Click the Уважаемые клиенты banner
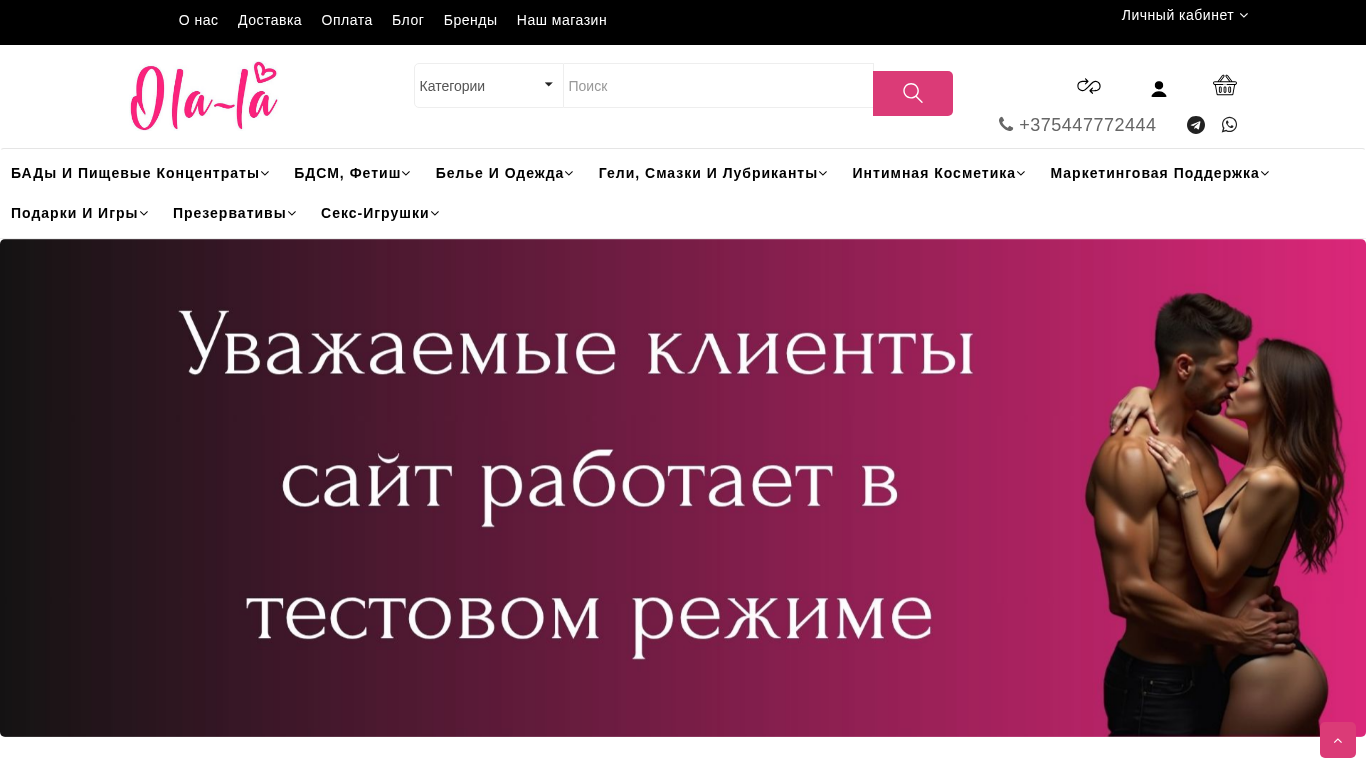The width and height of the screenshot is (1366, 768). [x=683, y=488]
